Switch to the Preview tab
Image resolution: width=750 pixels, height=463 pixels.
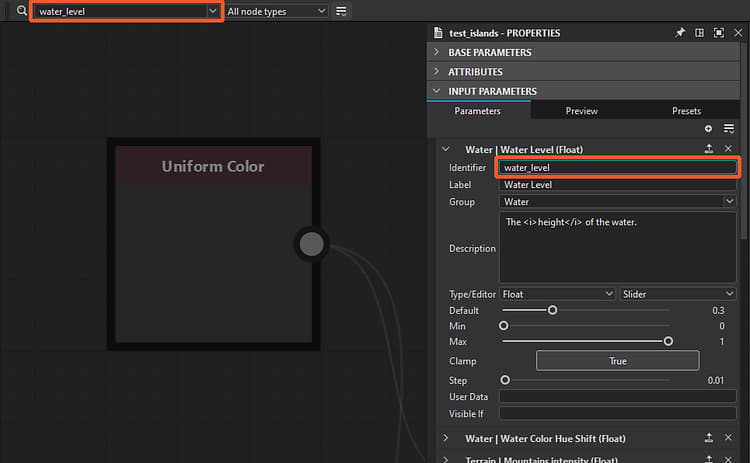pyautogui.click(x=582, y=111)
